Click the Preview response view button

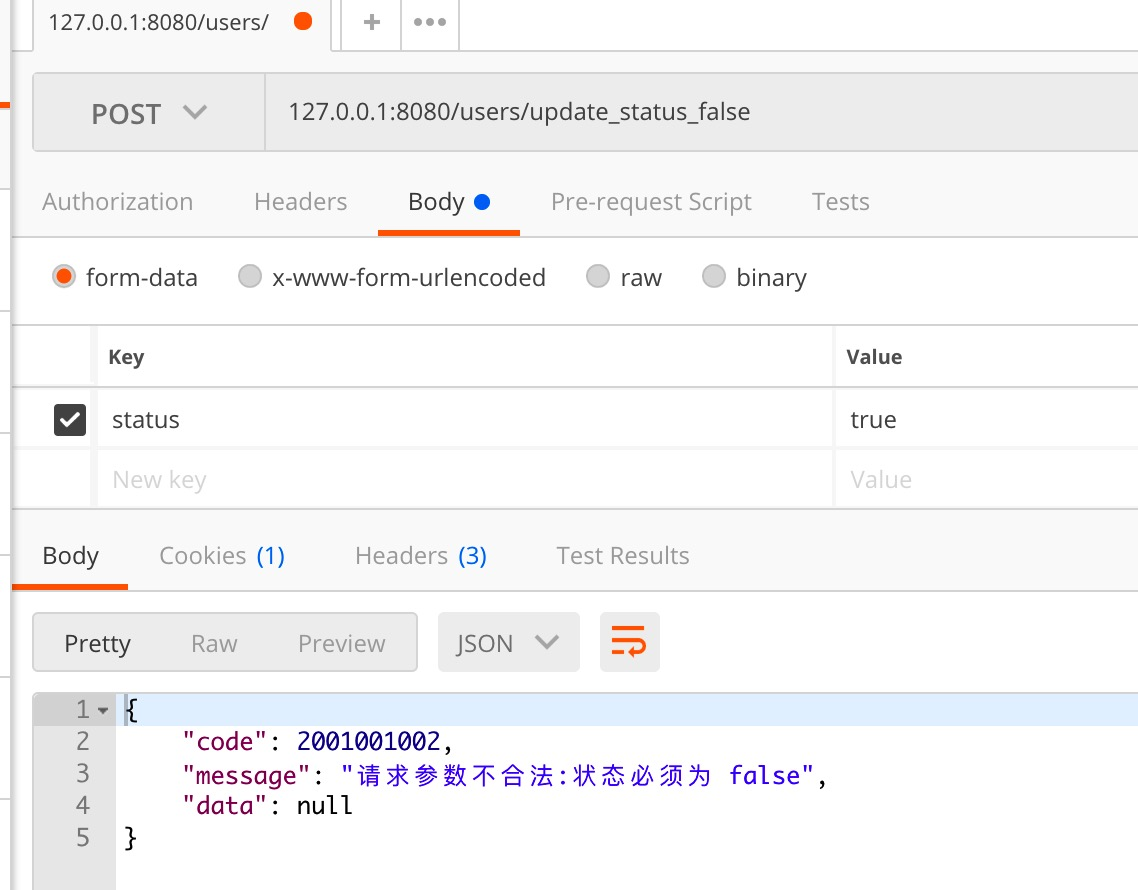pyautogui.click(x=341, y=641)
